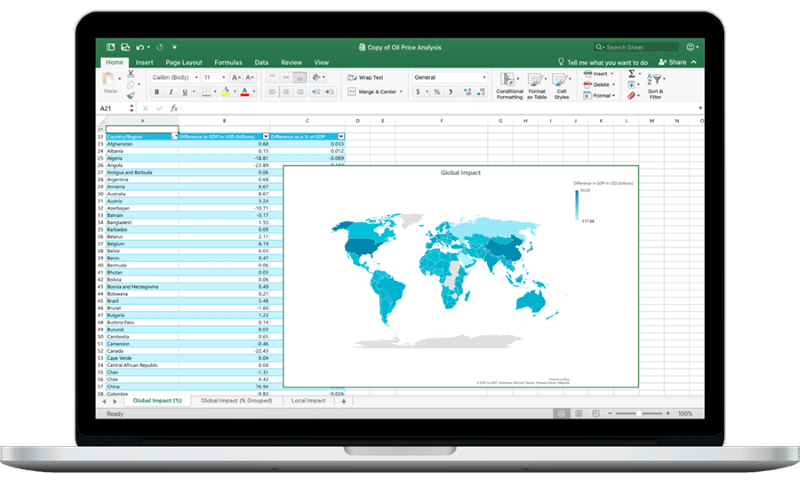The height and width of the screenshot is (480, 800).
Task: Open the General number format dropdown
Action: pos(450,78)
